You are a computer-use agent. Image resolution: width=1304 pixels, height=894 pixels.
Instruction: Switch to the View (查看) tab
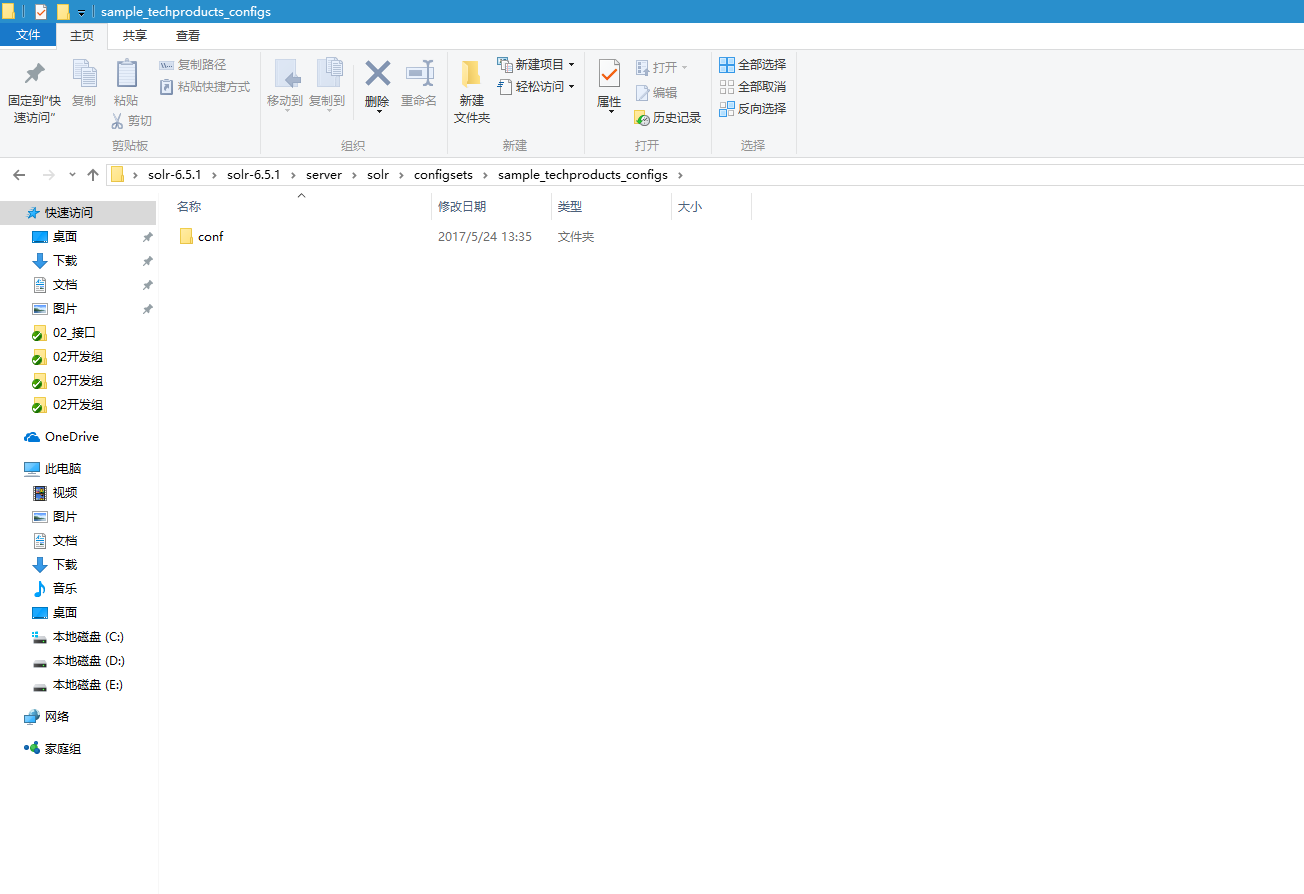tap(188, 36)
